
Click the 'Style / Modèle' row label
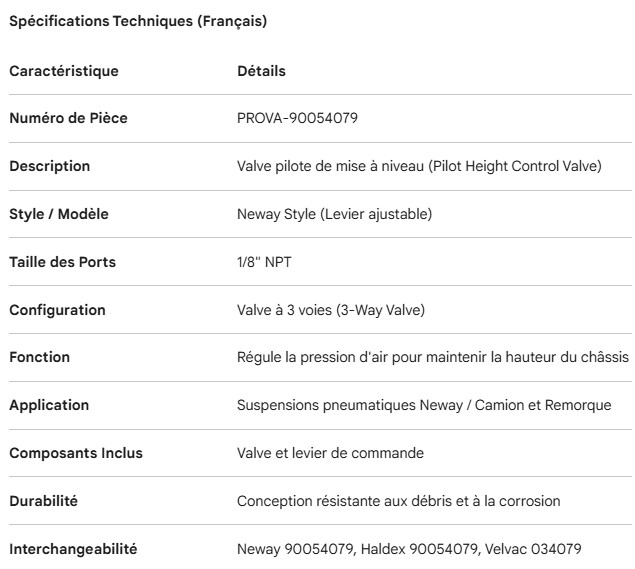(x=59, y=214)
